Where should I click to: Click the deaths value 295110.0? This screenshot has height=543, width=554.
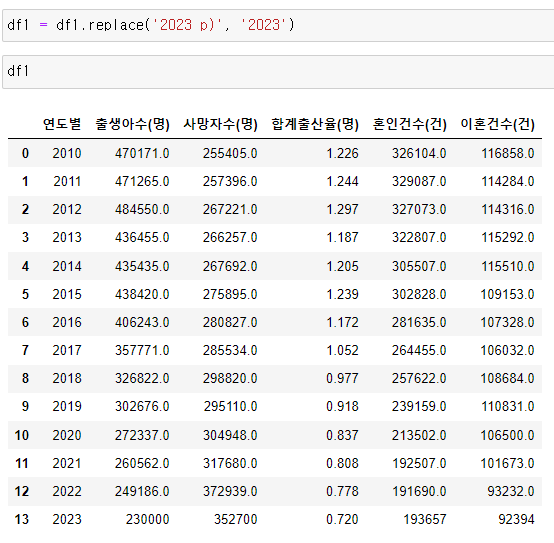click(x=230, y=406)
